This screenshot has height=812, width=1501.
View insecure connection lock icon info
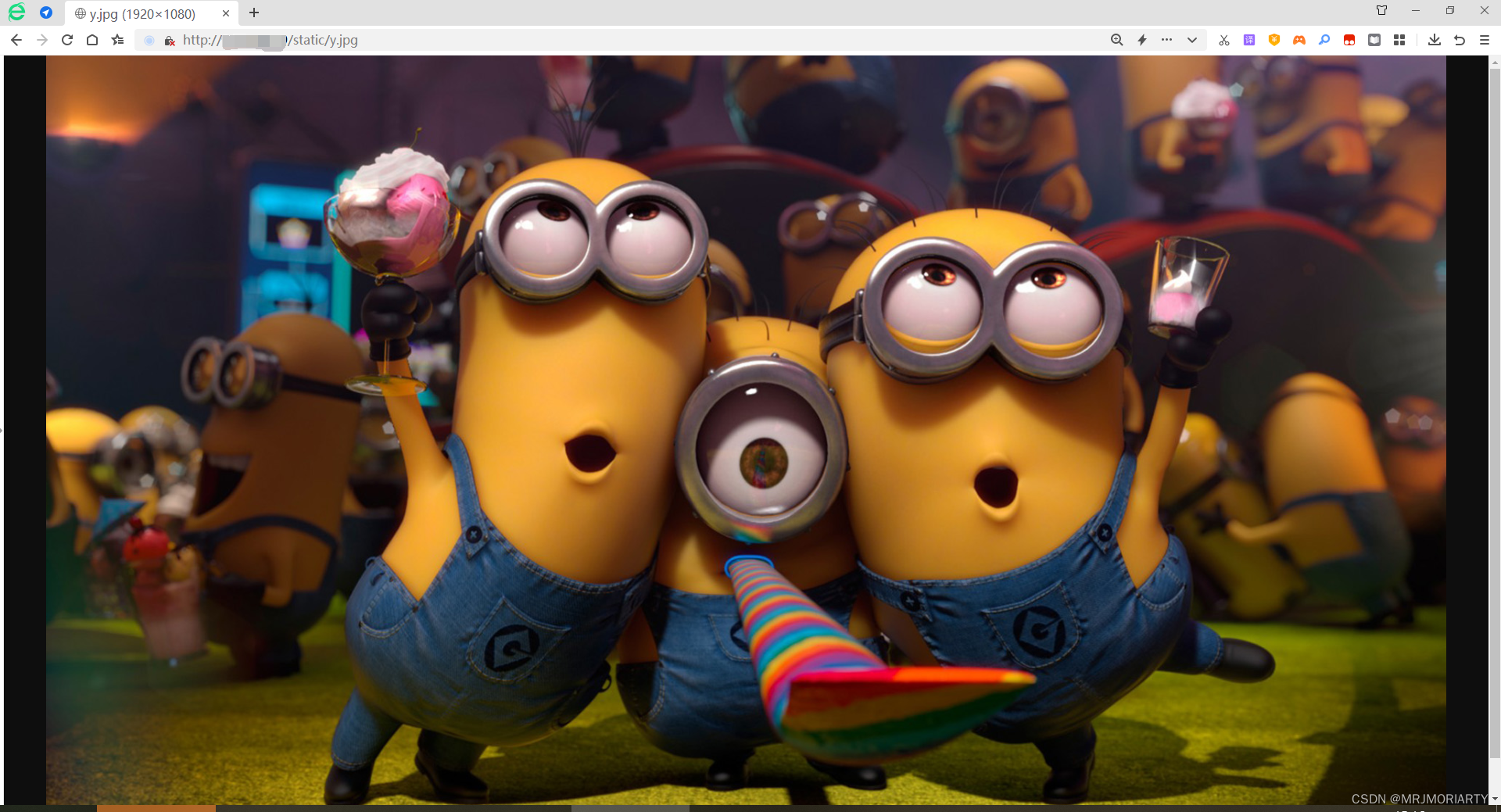click(x=170, y=40)
